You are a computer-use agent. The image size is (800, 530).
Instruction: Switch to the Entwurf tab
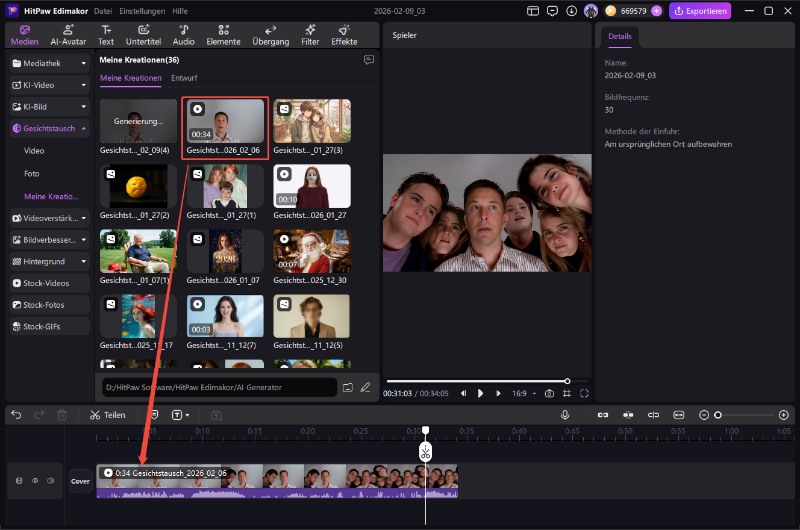pos(184,78)
